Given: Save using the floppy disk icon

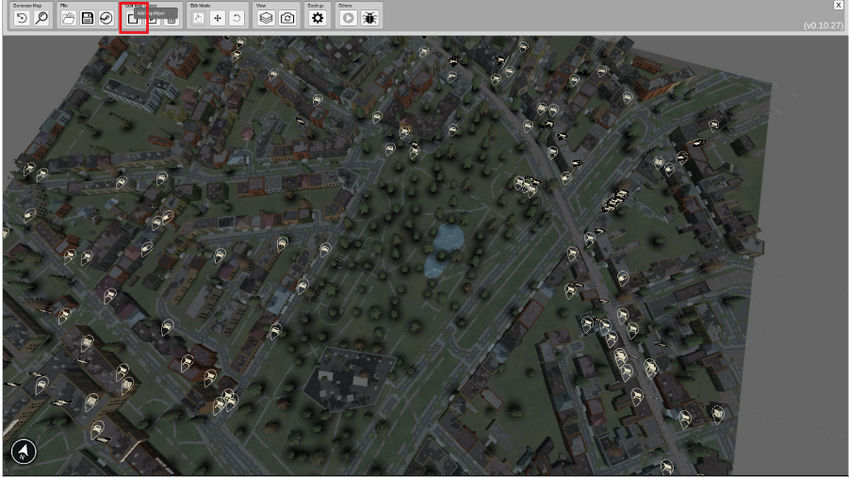Looking at the screenshot, I should pyautogui.click(x=87, y=18).
